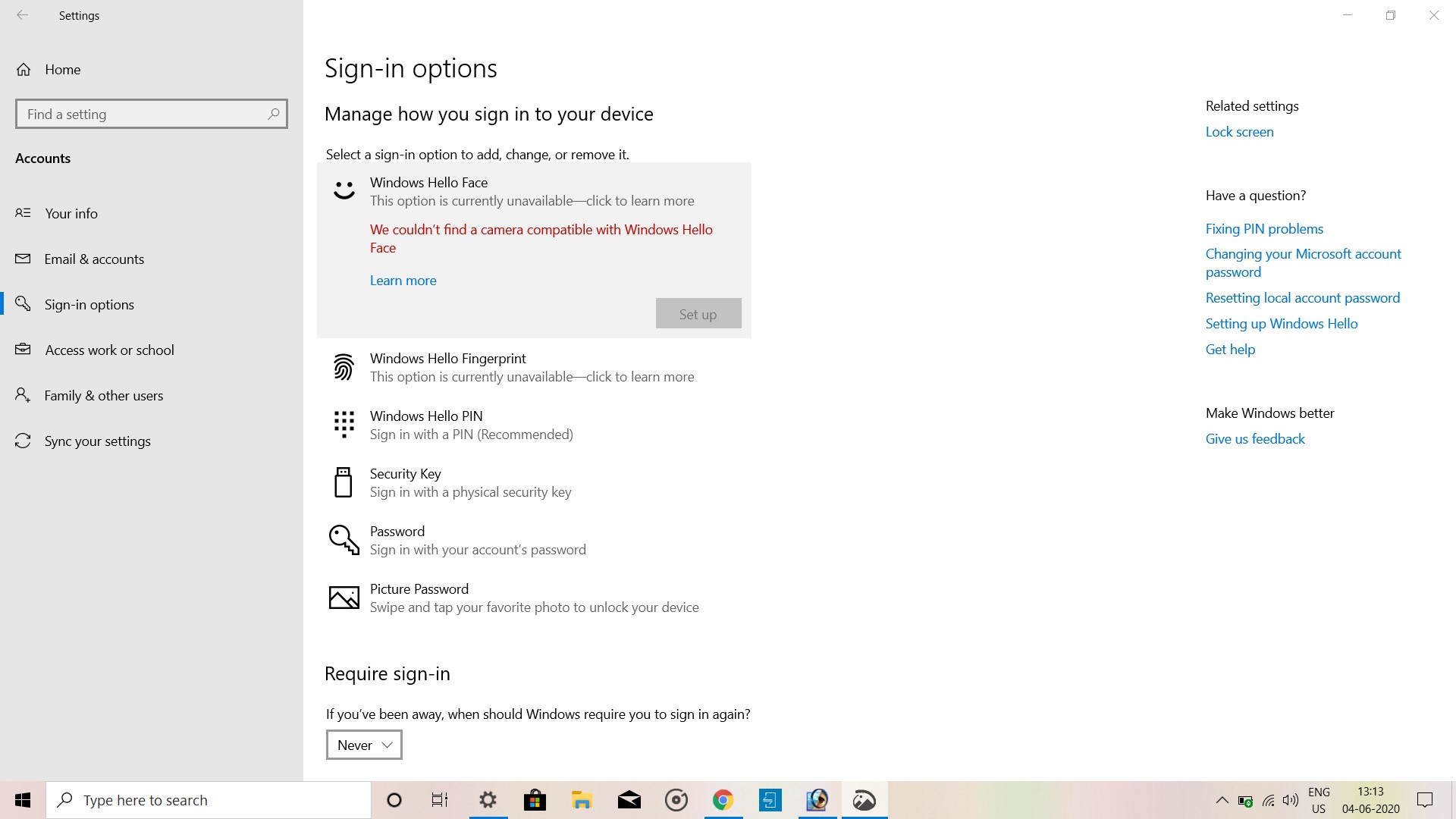The width and height of the screenshot is (1456, 819).
Task: Open Access work or school
Action: (x=152, y=350)
